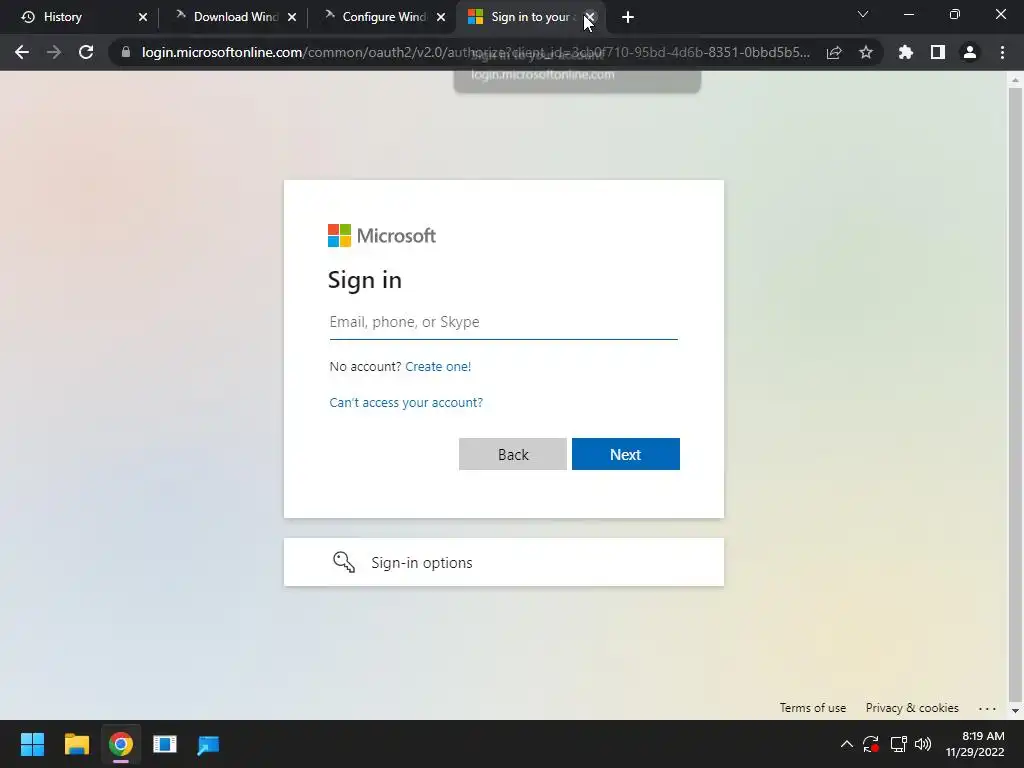Show hidden system tray icons

(x=846, y=744)
